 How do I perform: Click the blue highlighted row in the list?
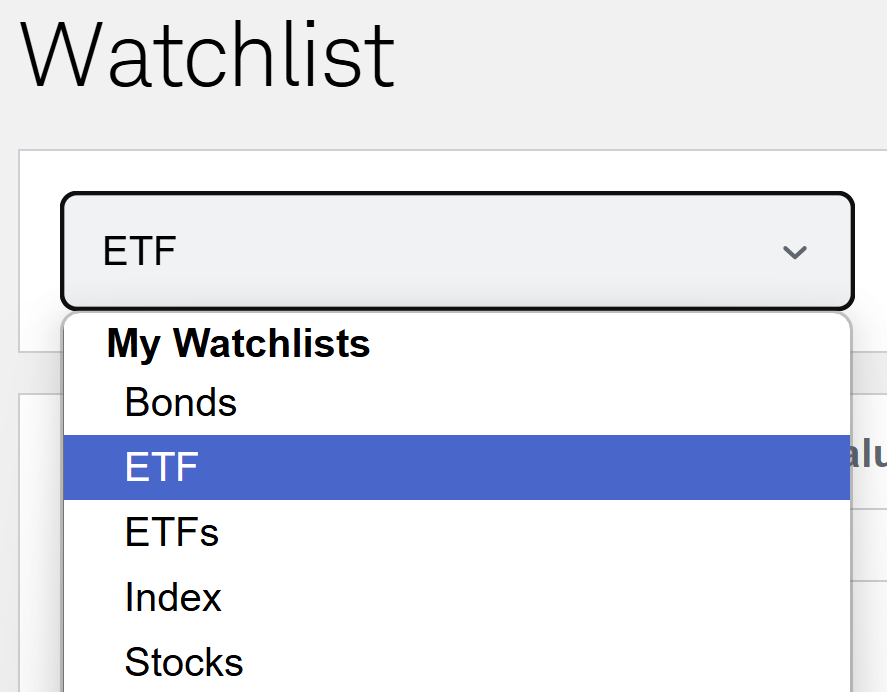click(x=456, y=468)
